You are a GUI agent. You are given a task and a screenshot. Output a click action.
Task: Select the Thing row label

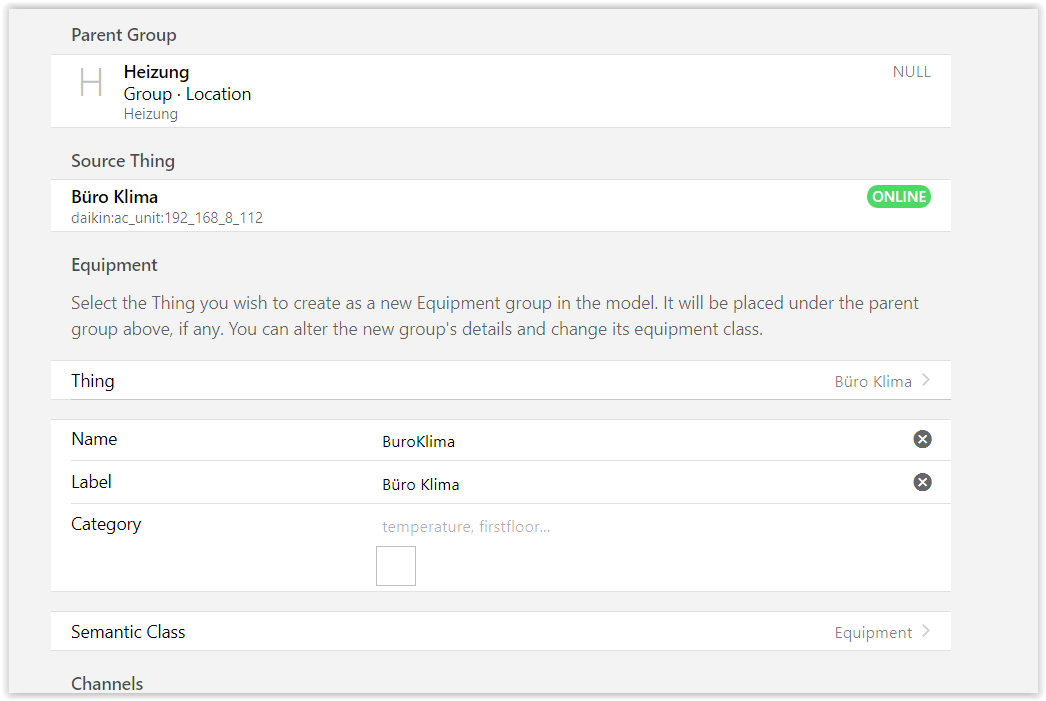[x=93, y=381]
